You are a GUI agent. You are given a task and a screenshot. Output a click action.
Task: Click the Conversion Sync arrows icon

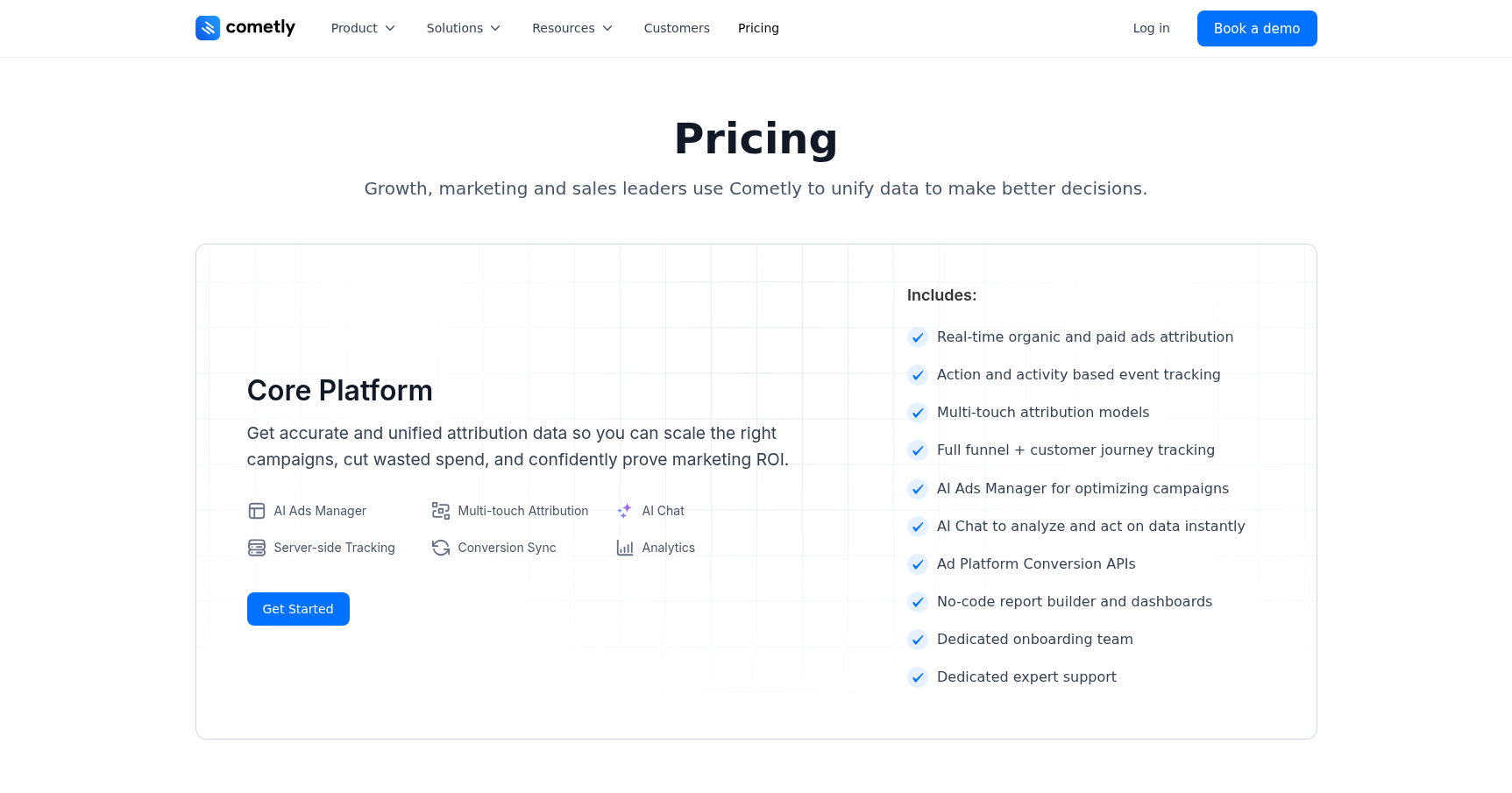pos(441,548)
